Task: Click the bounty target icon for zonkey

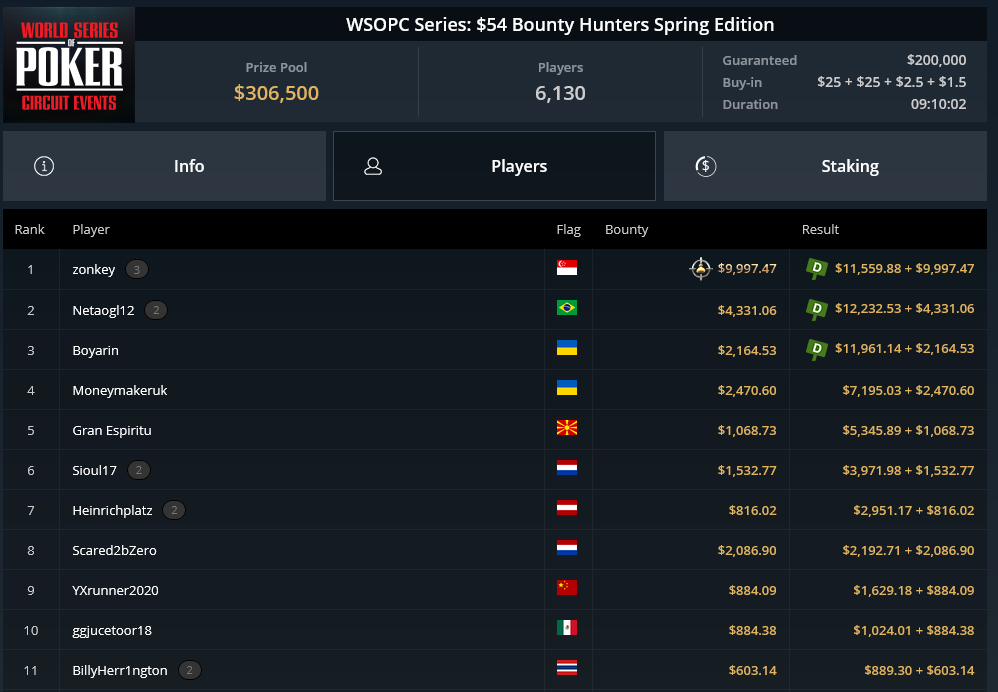Action: point(701,269)
